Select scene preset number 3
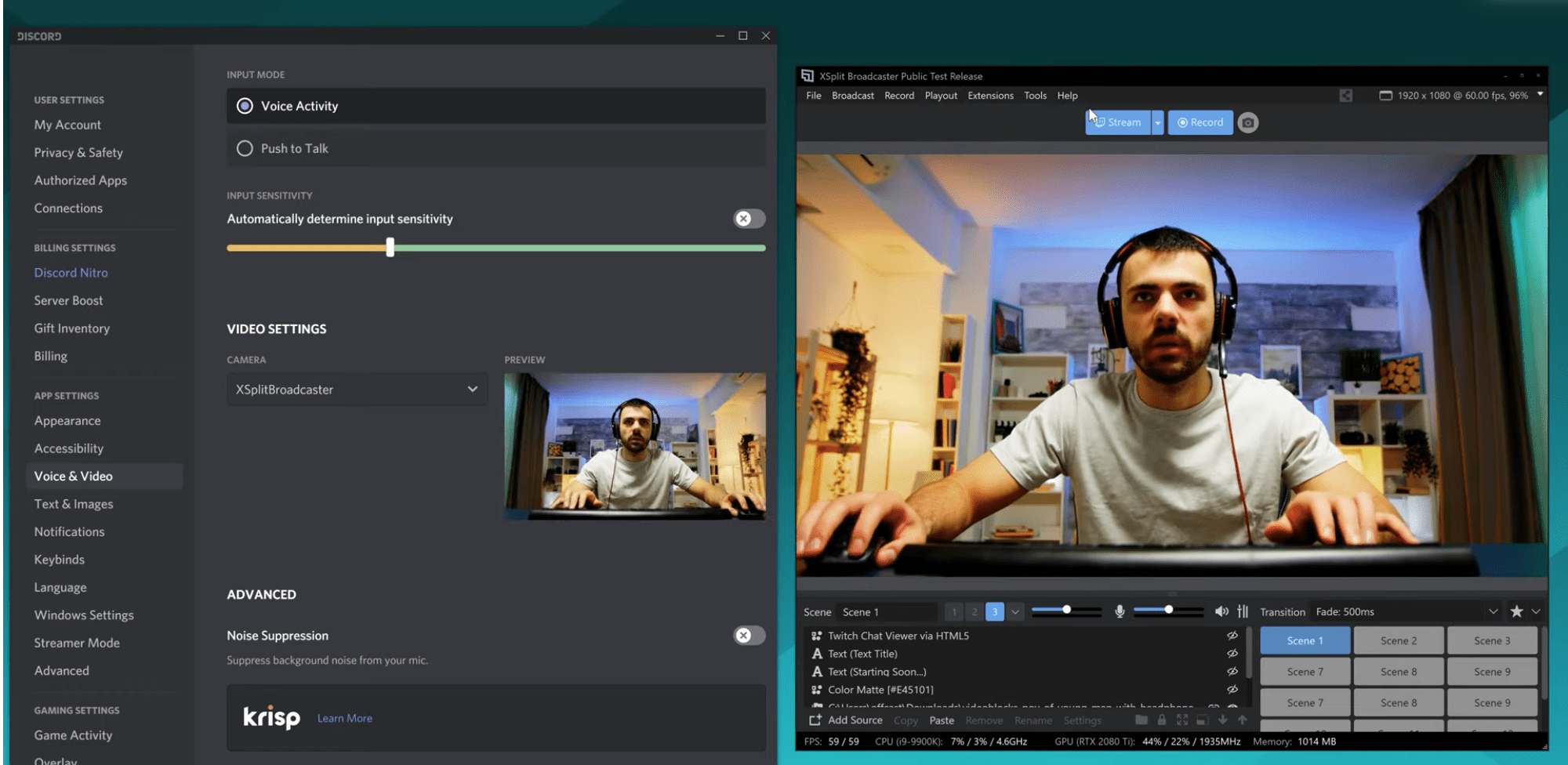The height and width of the screenshot is (765, 1568). pyautogui.click(x=995, y=611)
